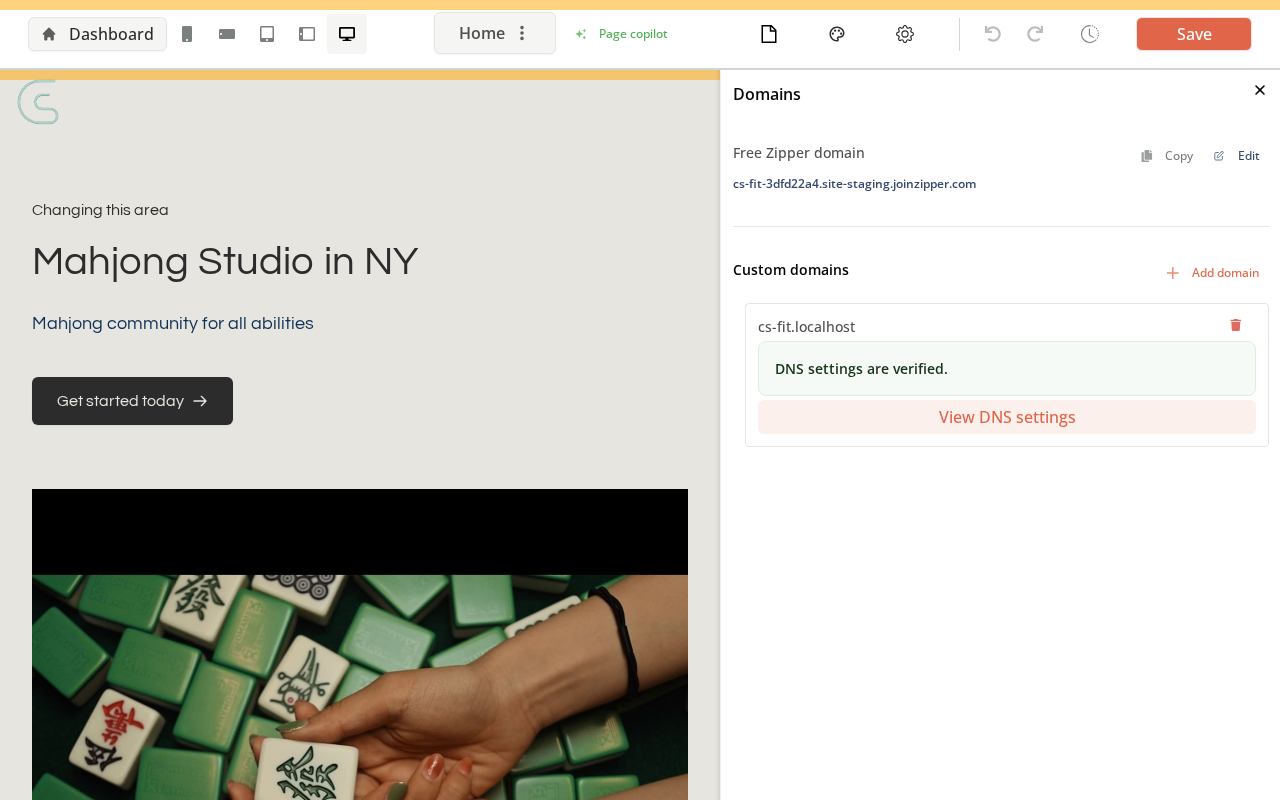This screenshot has height=800, width=1280.
Task: Select 'Mahjong Studio in NY' heading
Action: 225,262
